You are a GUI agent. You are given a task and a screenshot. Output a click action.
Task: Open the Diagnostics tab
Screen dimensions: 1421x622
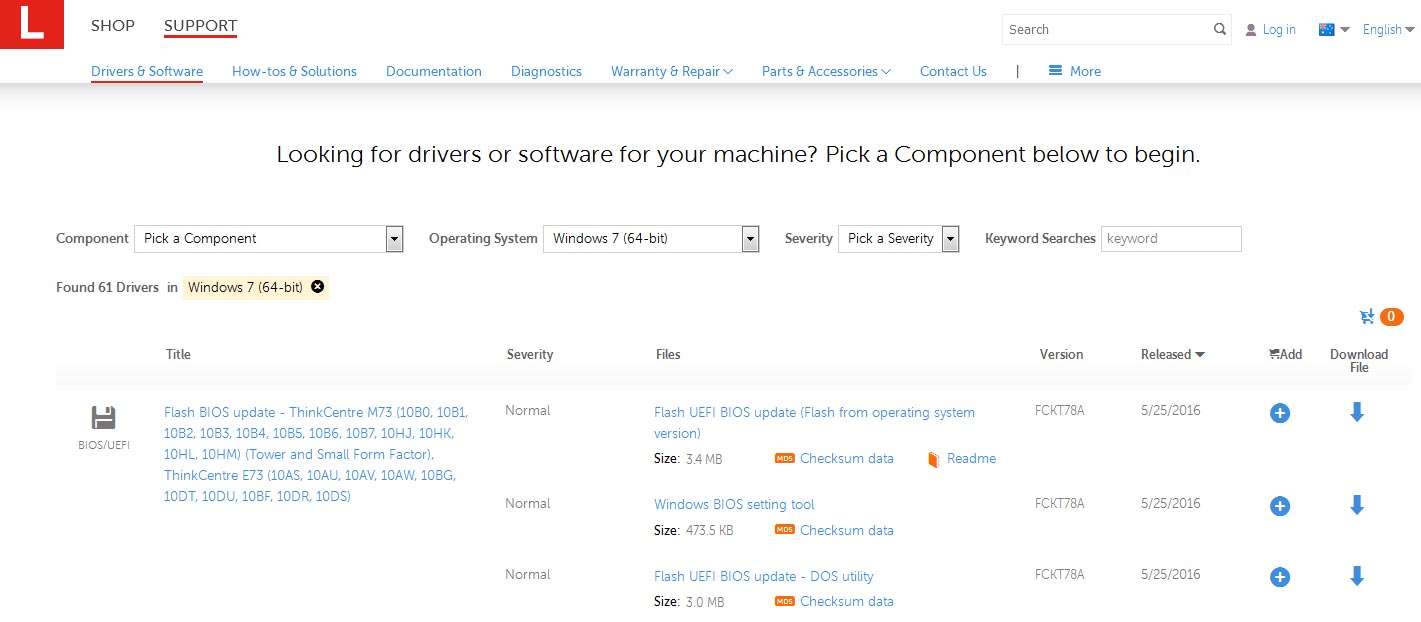tap(546, 71)
